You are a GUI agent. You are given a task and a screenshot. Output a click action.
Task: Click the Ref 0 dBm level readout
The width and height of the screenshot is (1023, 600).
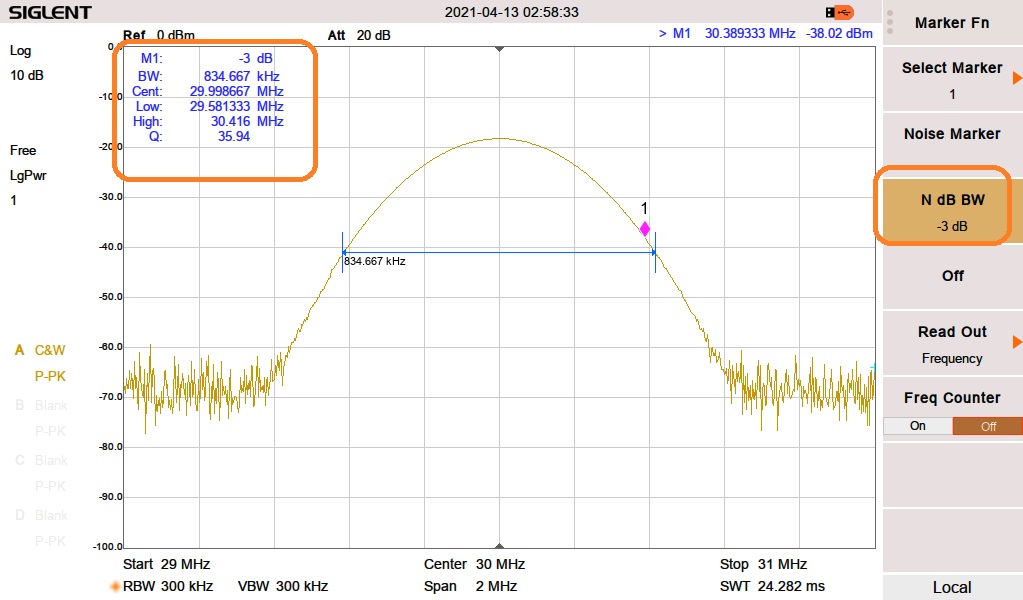click(x=159, y=35)
